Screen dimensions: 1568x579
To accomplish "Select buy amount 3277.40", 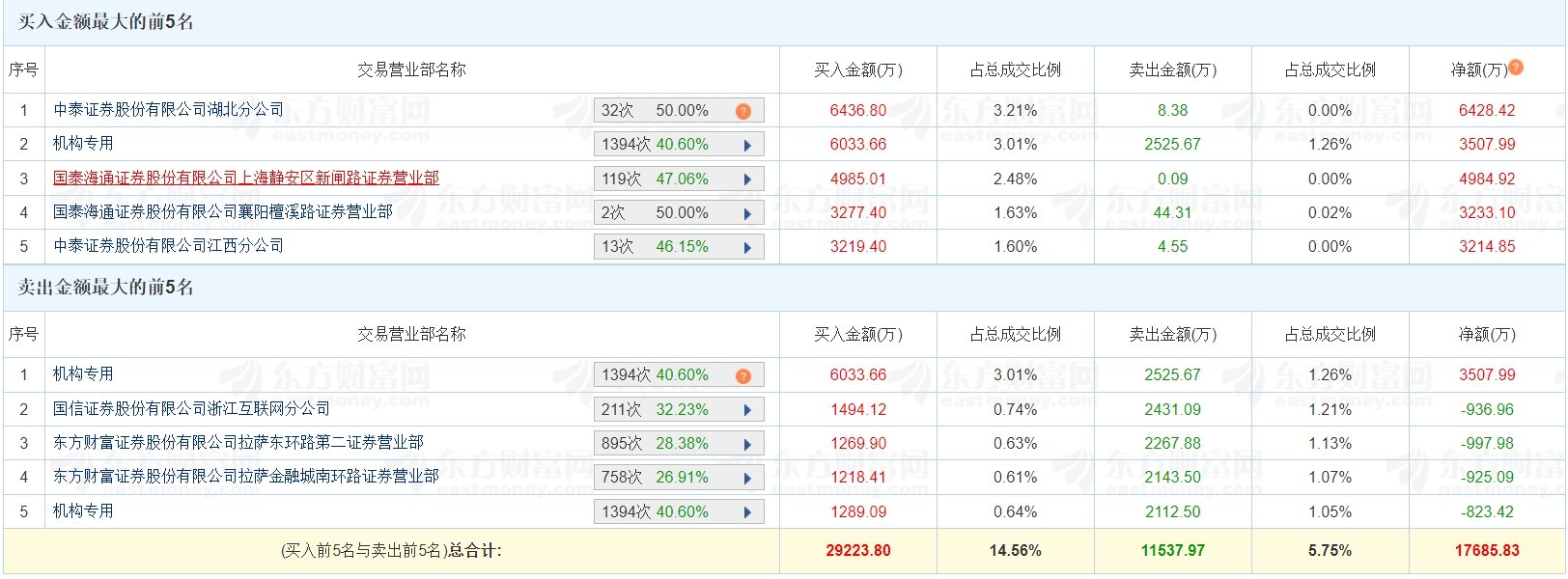I will coord(858,213).
